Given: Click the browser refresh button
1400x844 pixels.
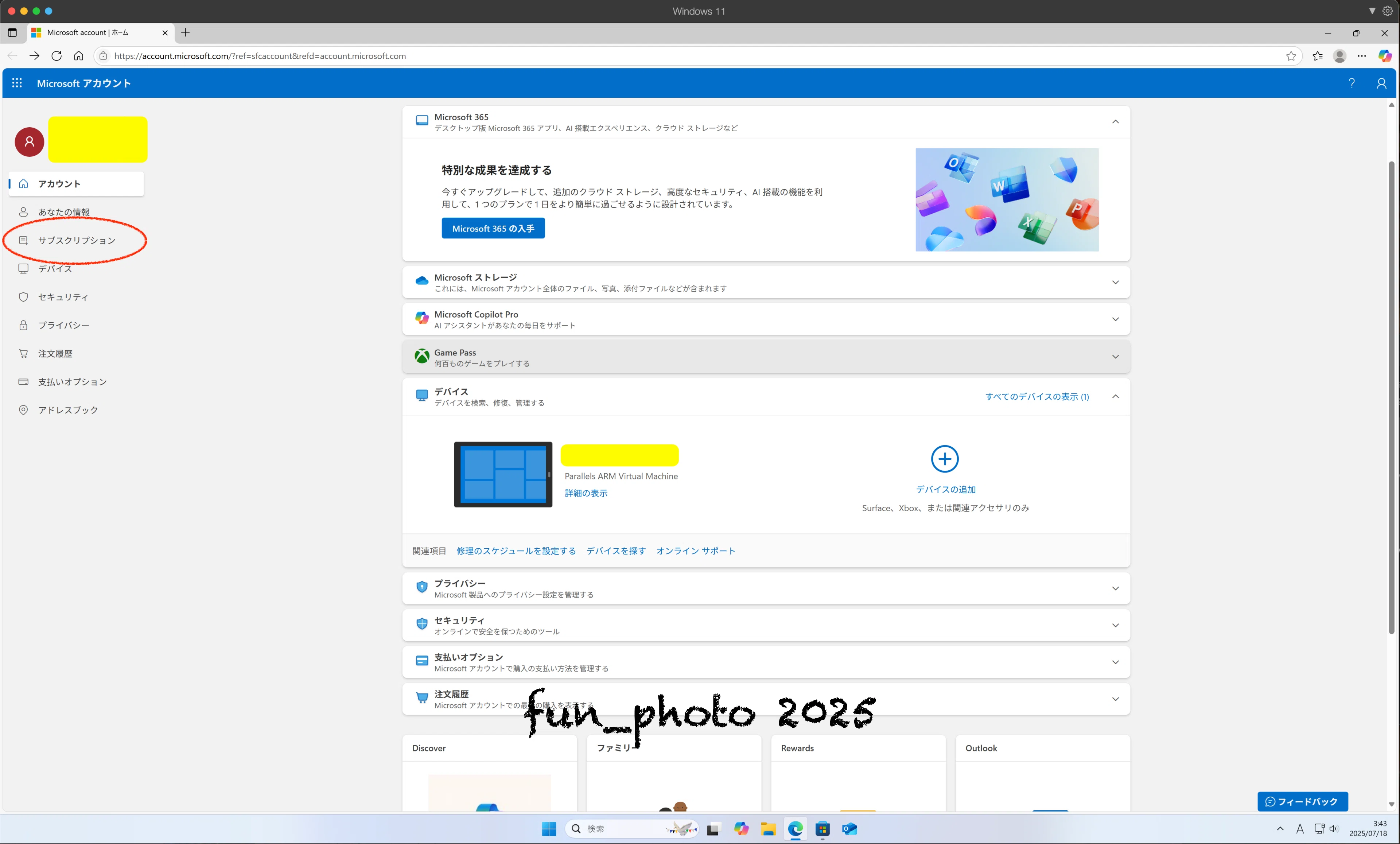Looking at the screenshot, I should [56, 56].
